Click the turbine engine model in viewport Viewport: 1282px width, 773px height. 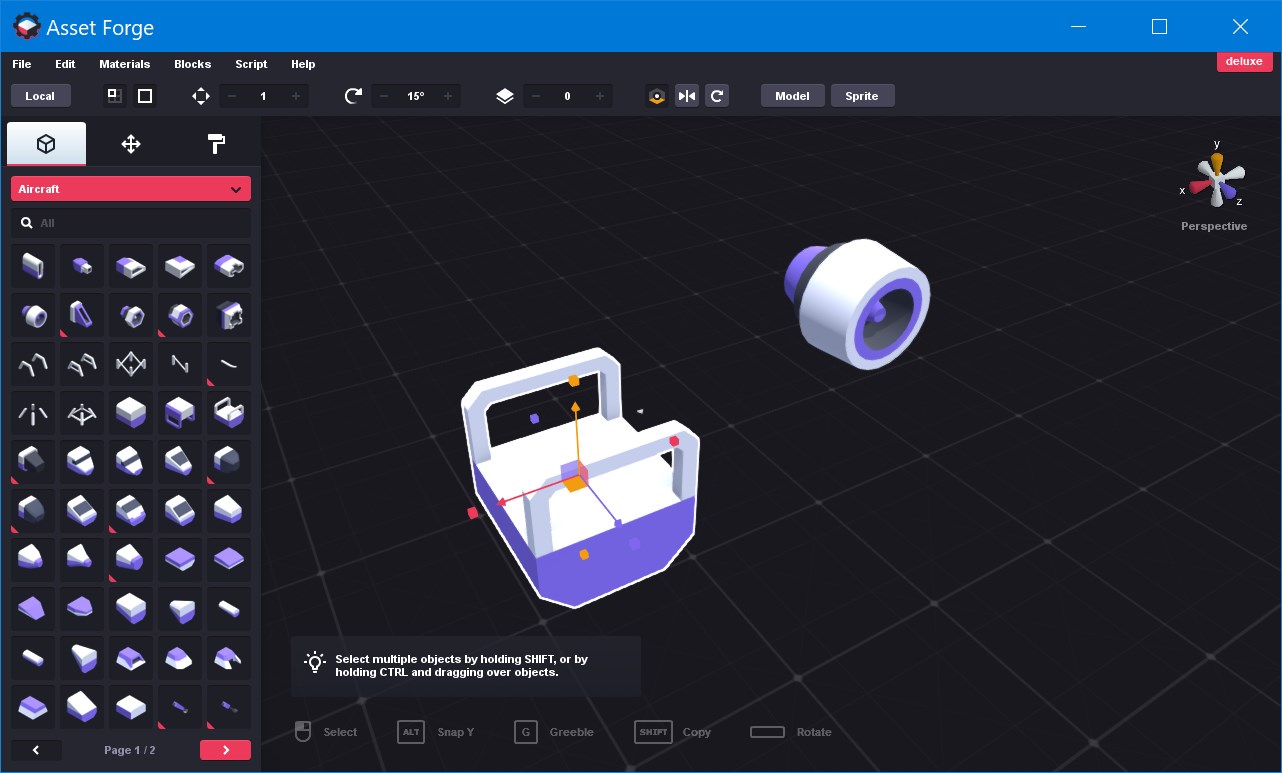(x=858, y=302)
